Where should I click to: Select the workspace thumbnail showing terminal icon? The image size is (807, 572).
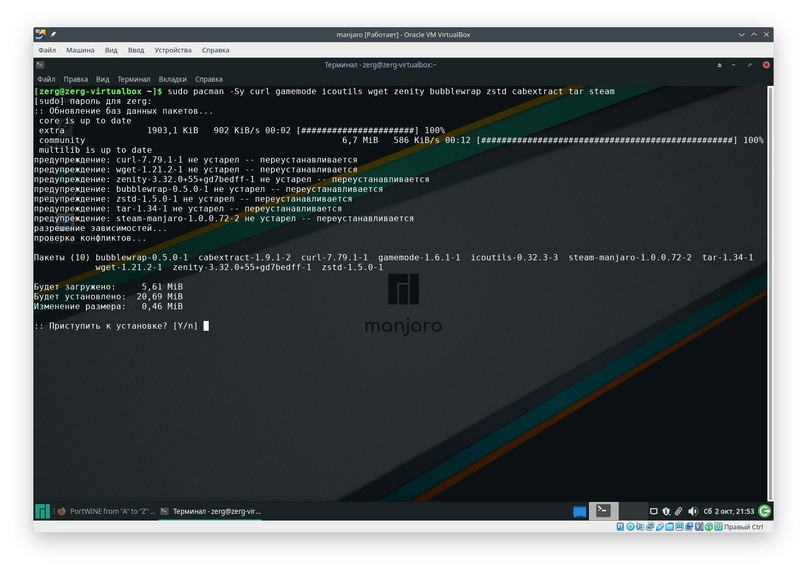[x=603, y=511]
